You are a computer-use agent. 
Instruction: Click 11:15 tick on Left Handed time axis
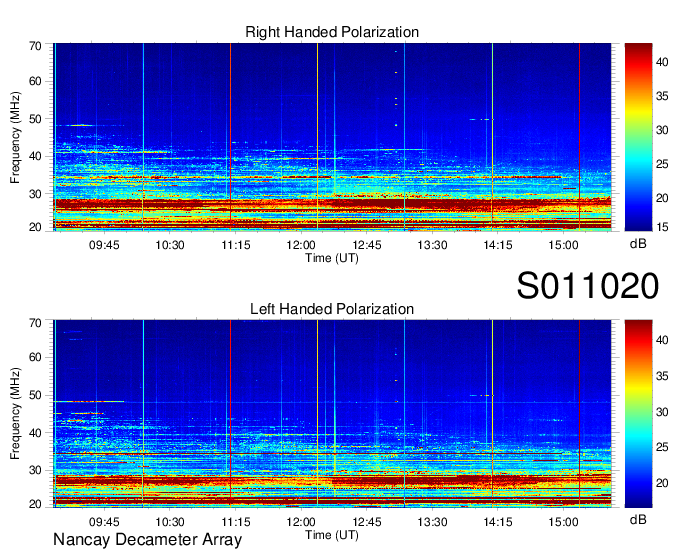235,522
